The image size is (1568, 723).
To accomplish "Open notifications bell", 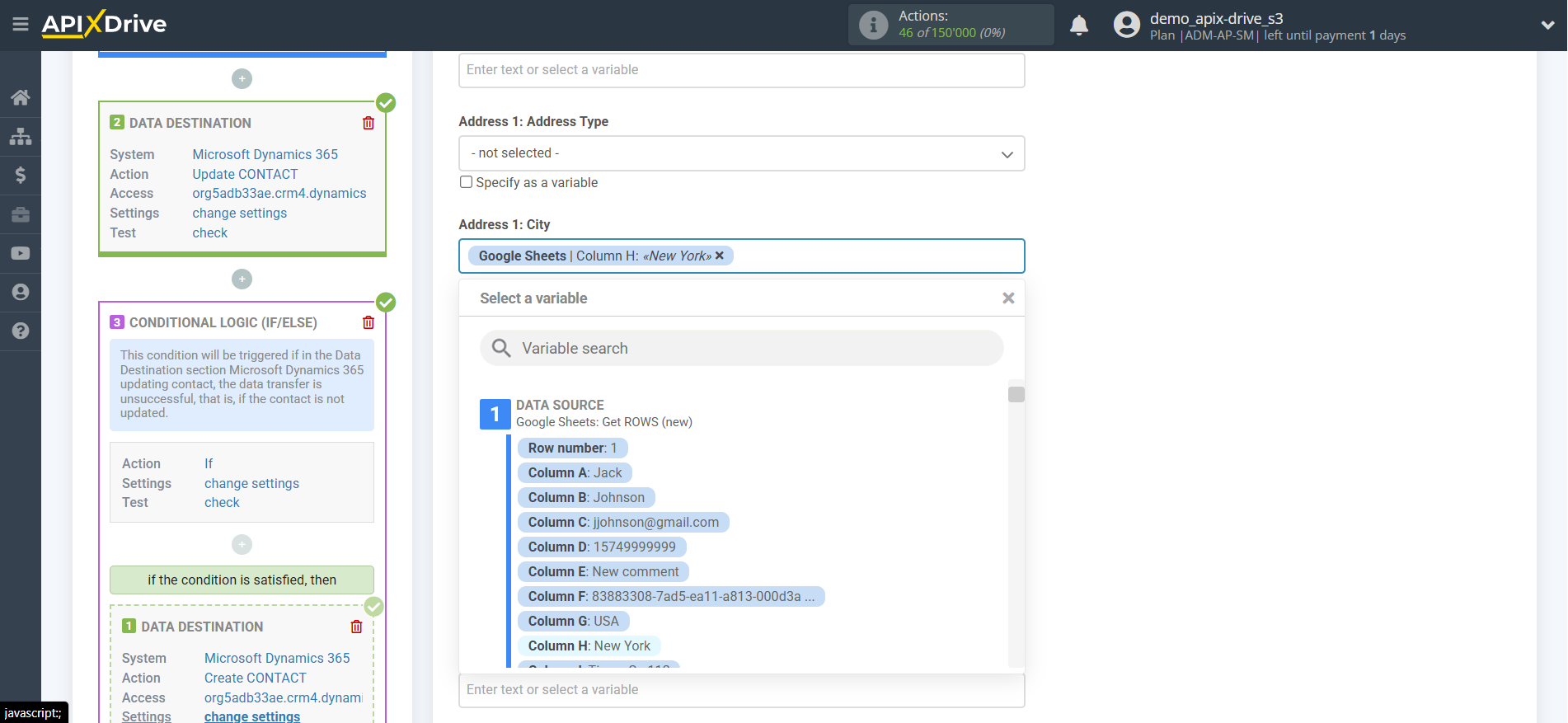I will [1079, 26].
